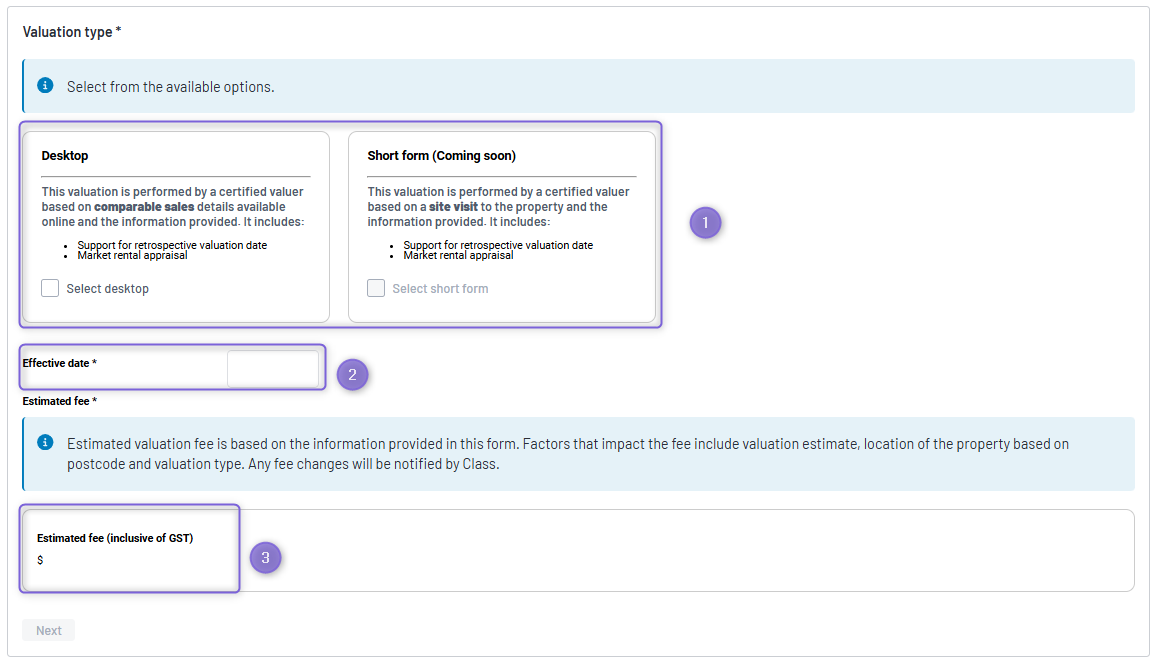This screenshot has height=661, width=1156.
Task: Tick the Select desktop checkbox
Action: click(50, 288)
